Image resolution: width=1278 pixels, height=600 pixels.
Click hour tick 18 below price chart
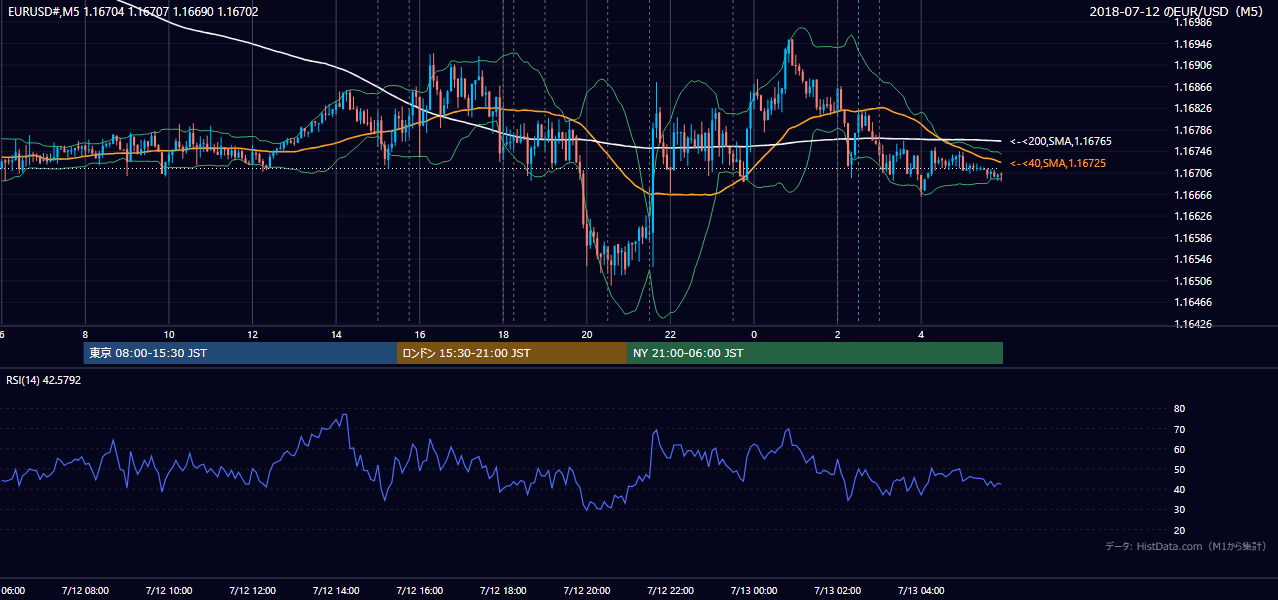[x=504, y=334]
